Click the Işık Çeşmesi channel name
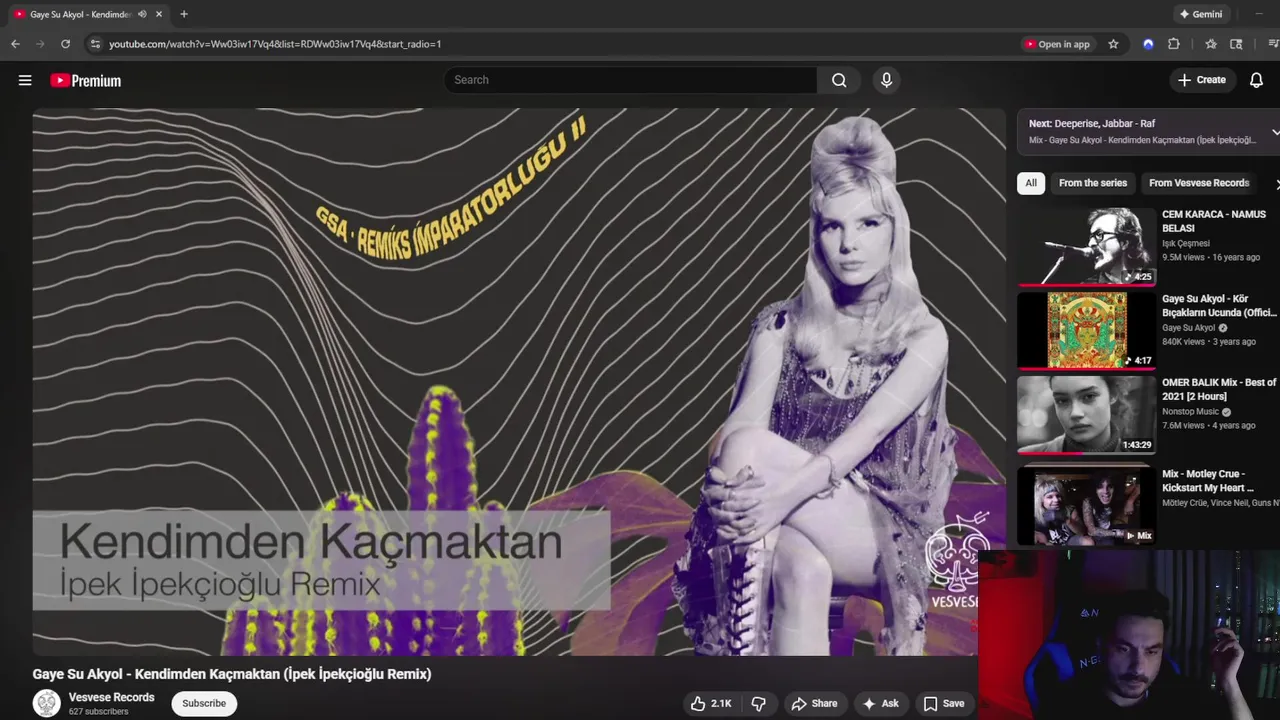 (1185, 243)
